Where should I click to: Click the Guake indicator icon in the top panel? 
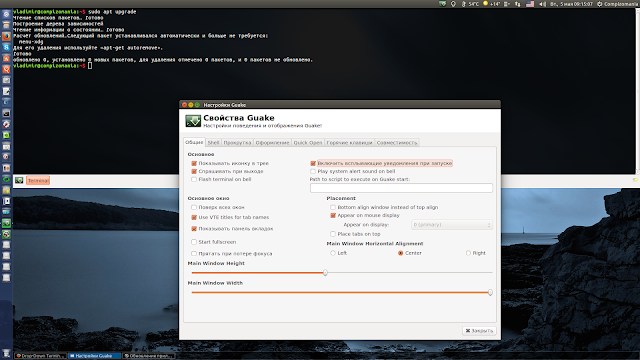(x=442, y=4)
